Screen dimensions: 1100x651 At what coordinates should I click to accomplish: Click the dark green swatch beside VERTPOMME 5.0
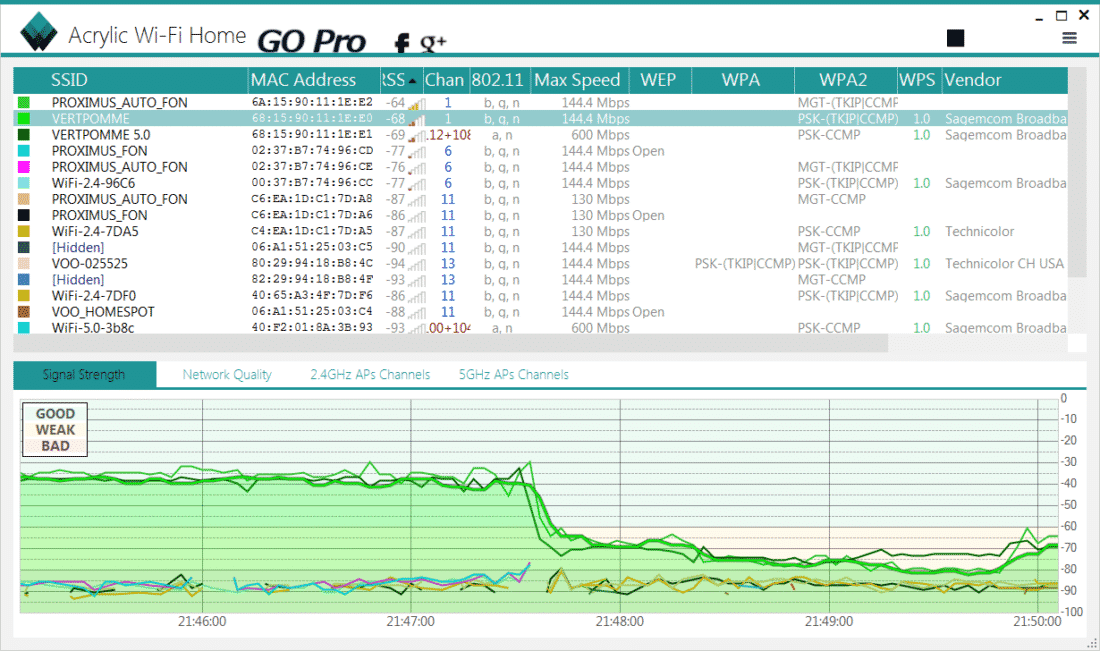point(24,135)
